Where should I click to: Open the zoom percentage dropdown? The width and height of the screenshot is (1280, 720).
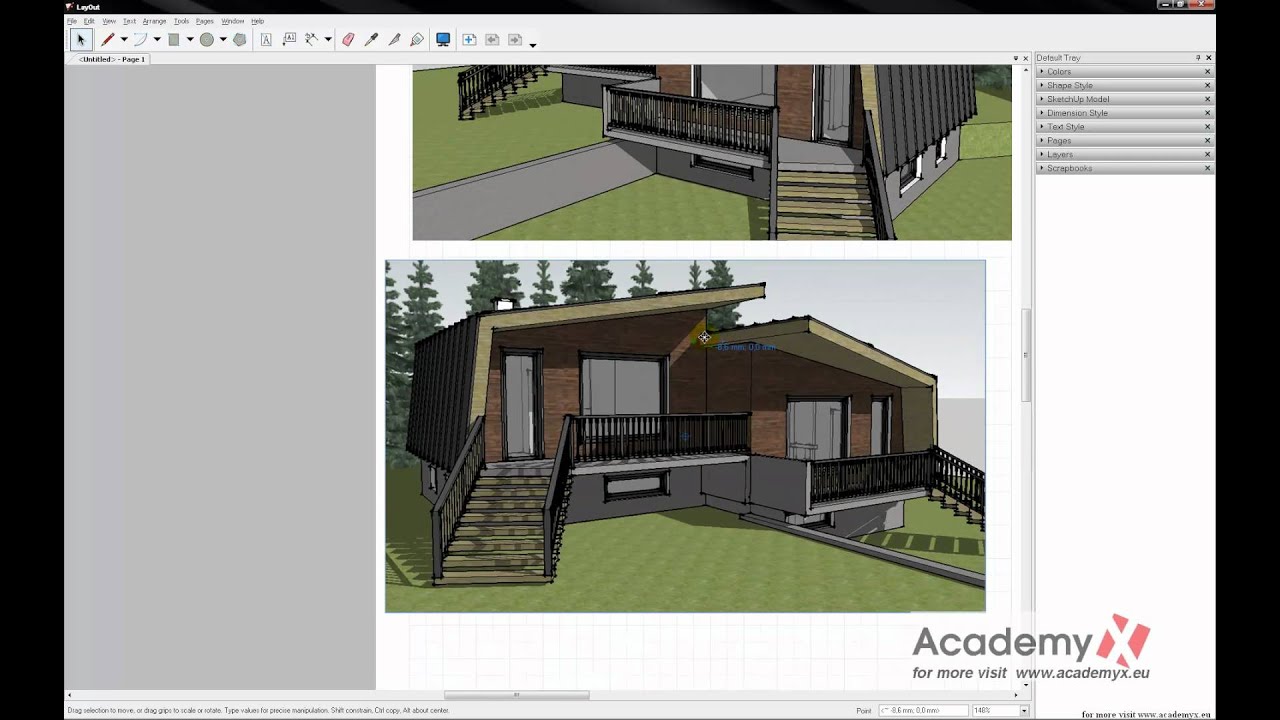(x=1024, y=710)
